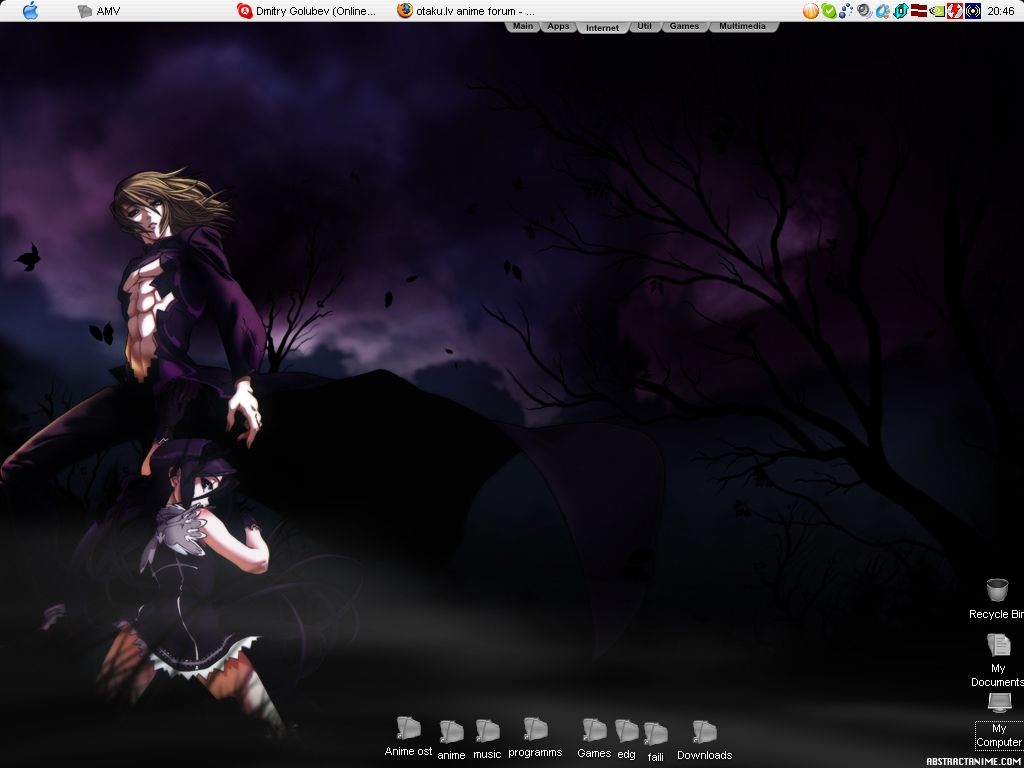Viewport: 1024px width, 768px height.
Task: Select the Games tab in the launcher bar
Action: coord(684,27)
